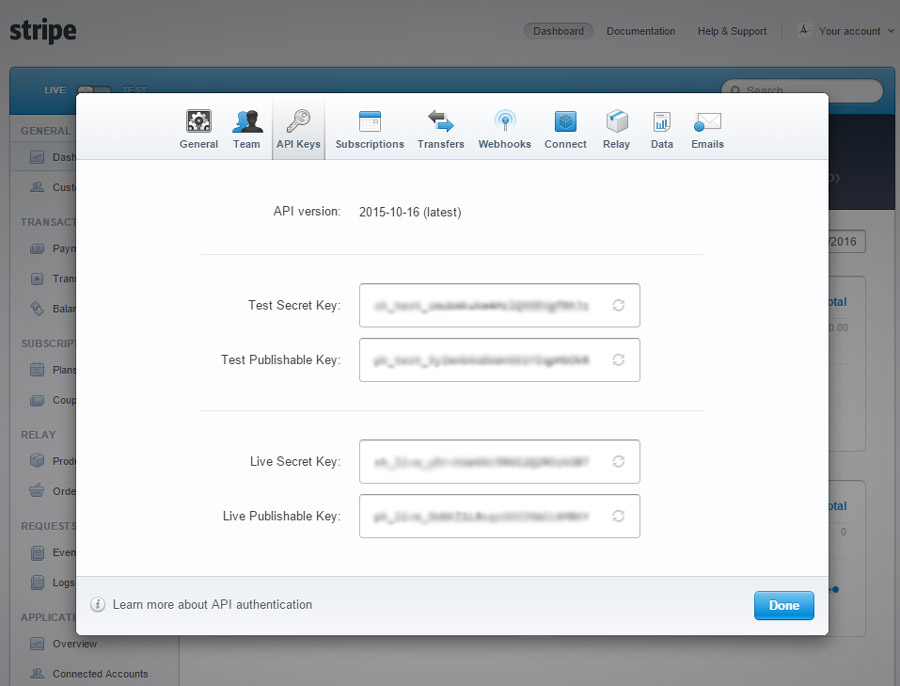Go to the Transfers settings tab
The width and height of the screenshot is (900, 686).
pyautogui.click(x=441, y=130)
